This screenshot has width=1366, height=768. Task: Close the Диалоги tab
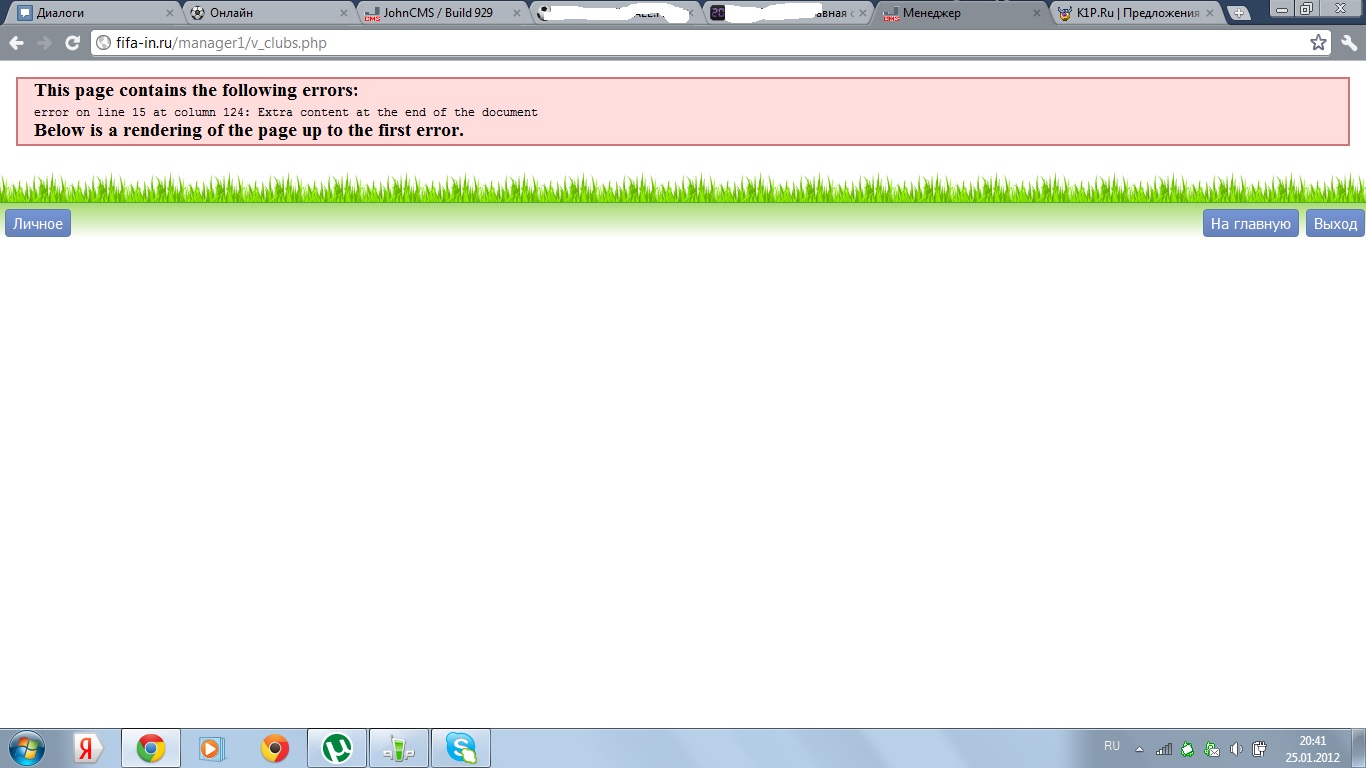coord(169,13)
